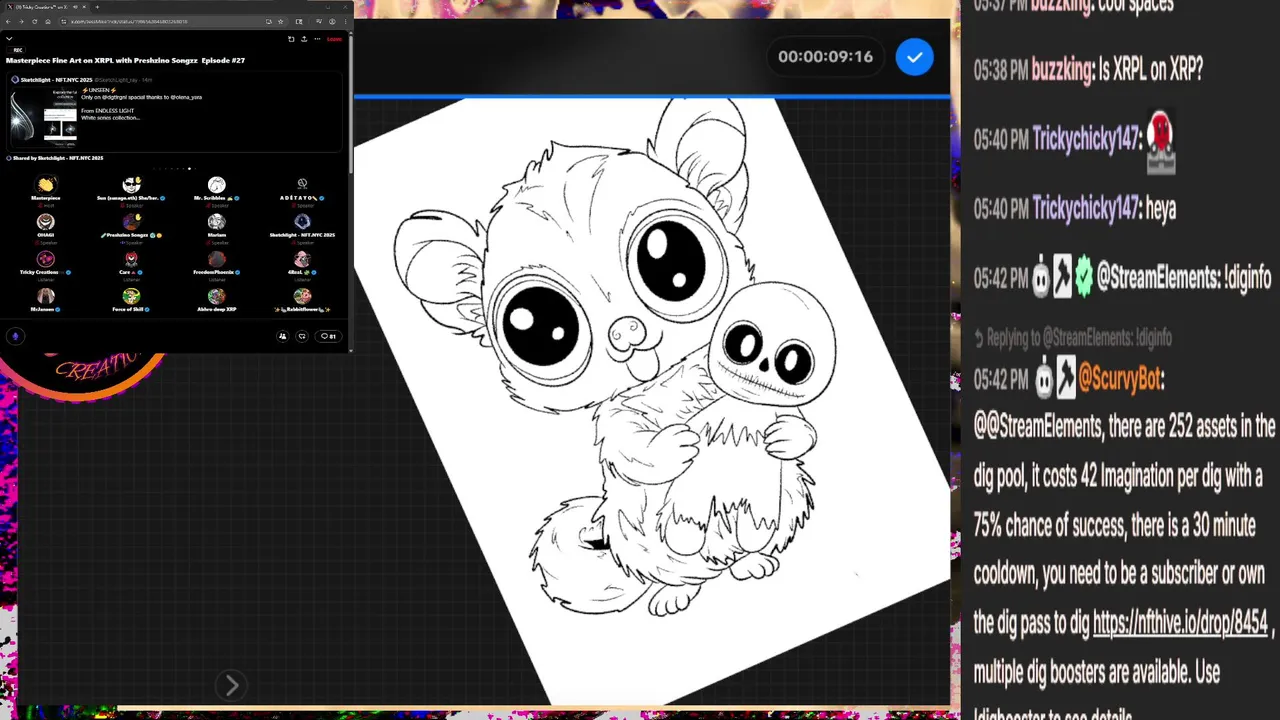Open OHAGI speaker avatar

click(x=46, y=222)
